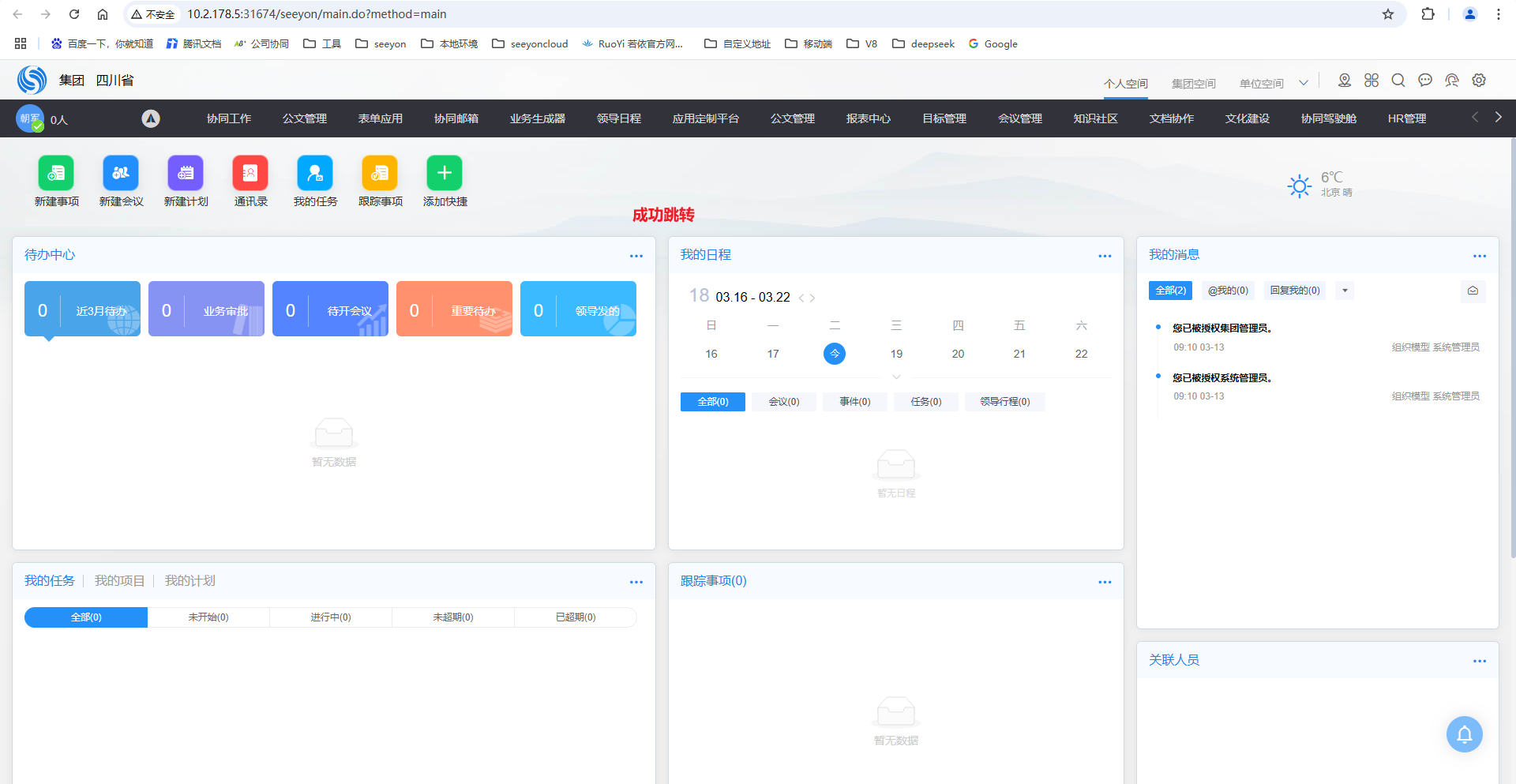Select the 未开始(0) task filter

pos(208,617)
